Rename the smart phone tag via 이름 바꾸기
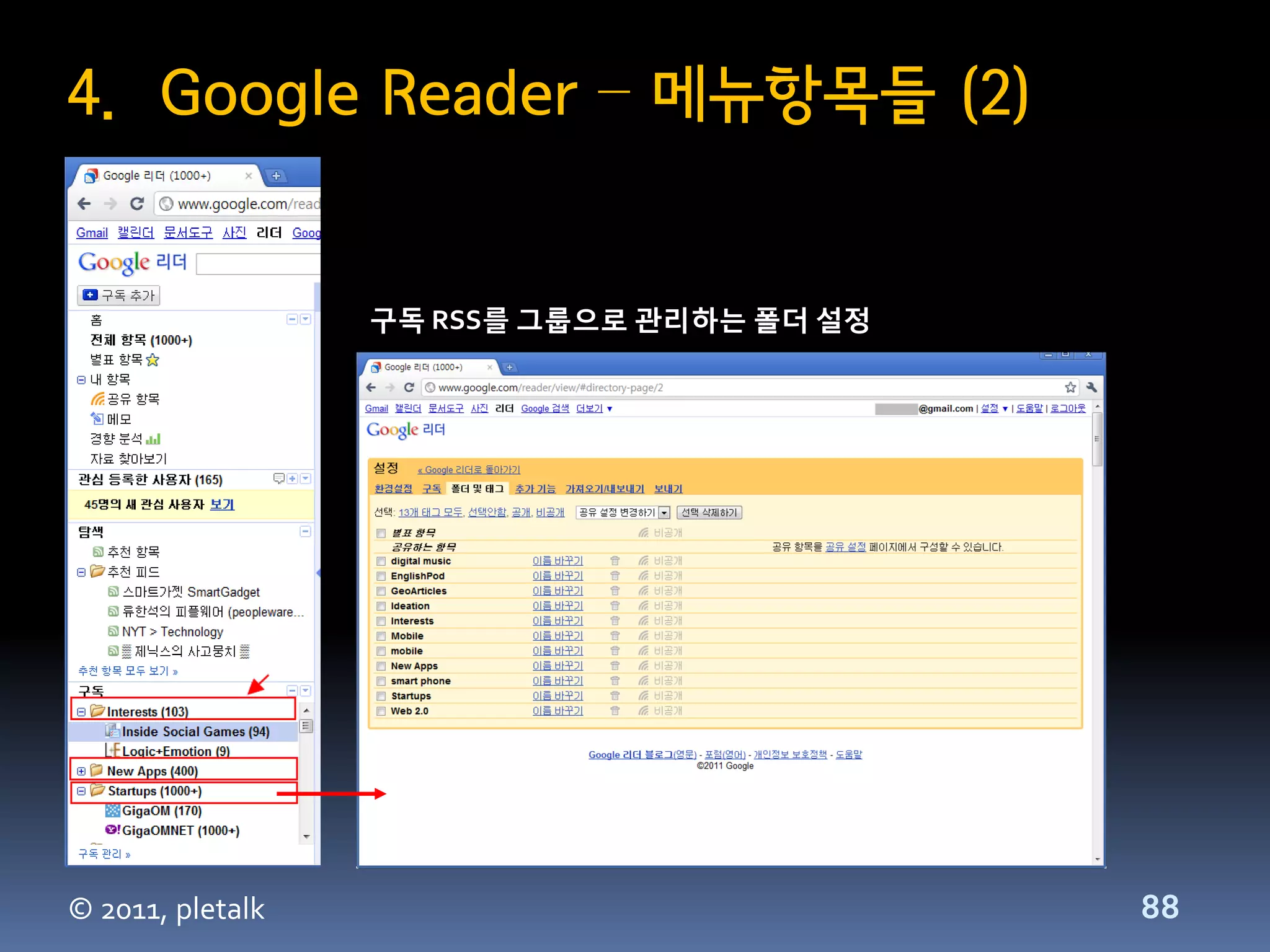The image size is (1270, 952). [x=557, y=681]
